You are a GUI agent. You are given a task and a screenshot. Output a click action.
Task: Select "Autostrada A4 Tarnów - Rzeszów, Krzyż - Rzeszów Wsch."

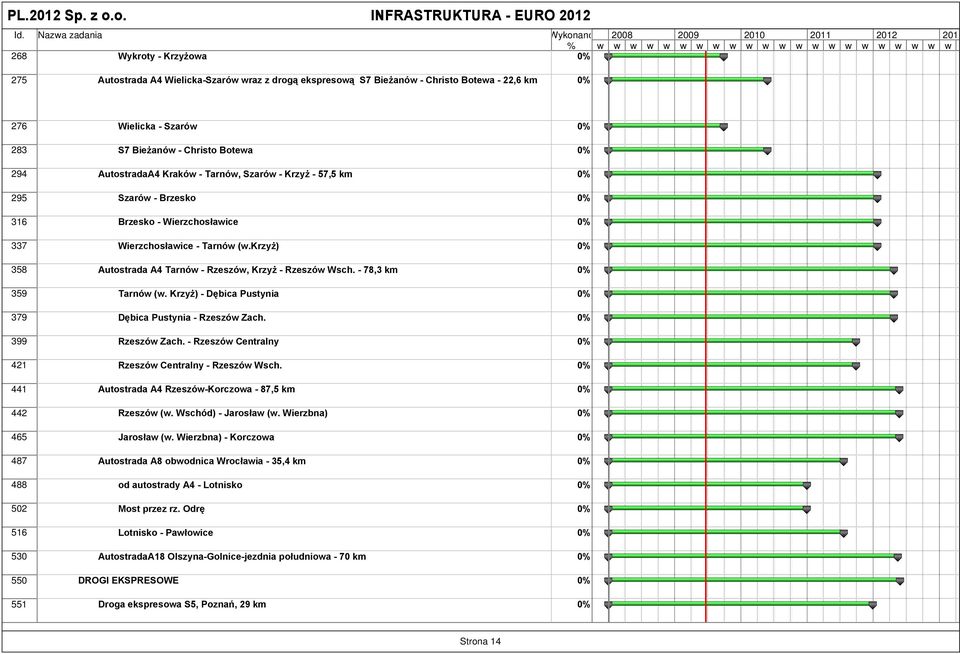click(247, 270)
